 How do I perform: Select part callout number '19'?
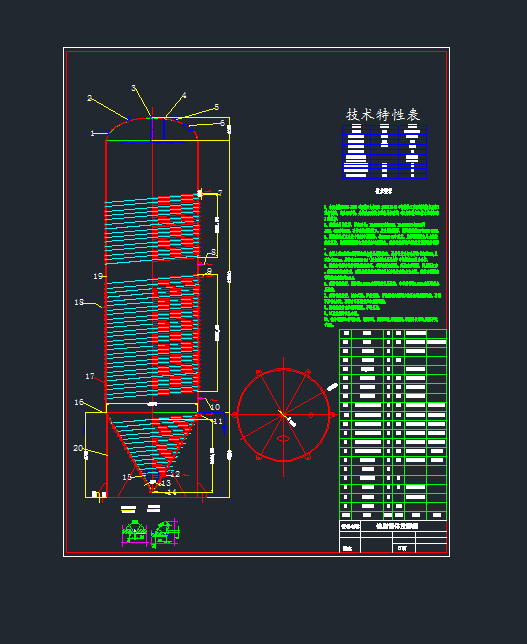click(x=98, y=276)
